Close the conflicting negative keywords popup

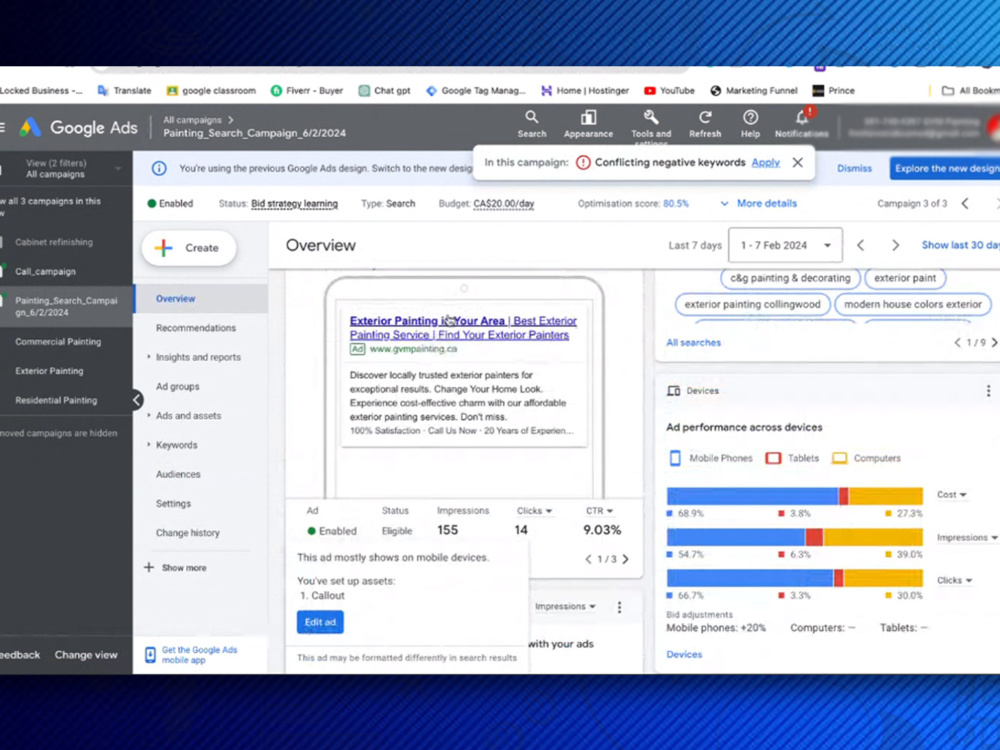pyautogui.click(x=797, y=163)
